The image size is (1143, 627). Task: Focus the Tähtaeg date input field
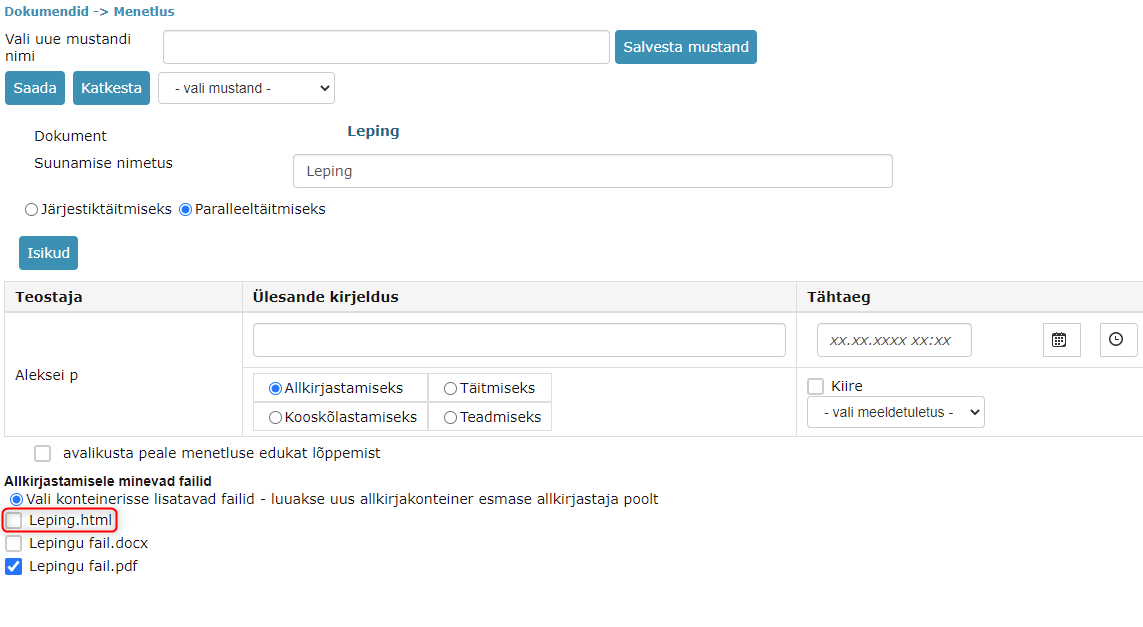(x=894, y=340)
